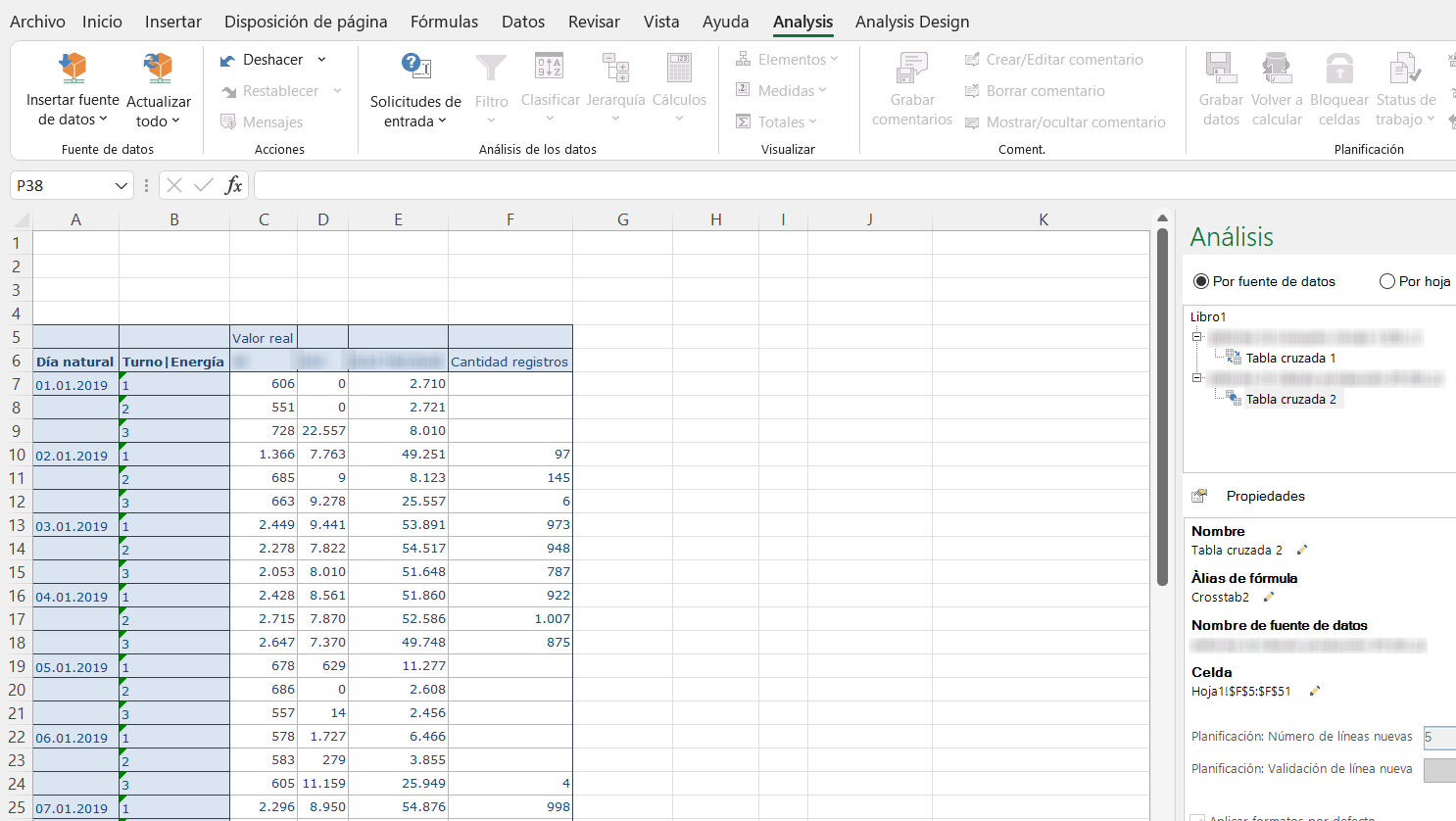Open the Totales dropdown arrow
The width and height of the screenshot is (1456, 821).
pos(813,122)
